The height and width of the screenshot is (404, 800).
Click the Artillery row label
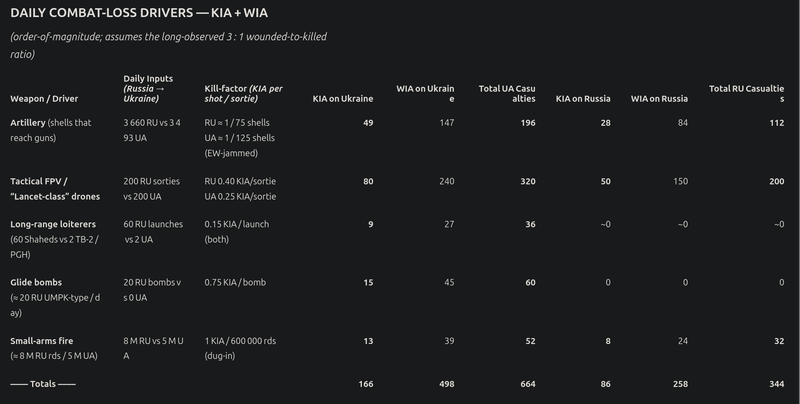(x=51, y=130)
